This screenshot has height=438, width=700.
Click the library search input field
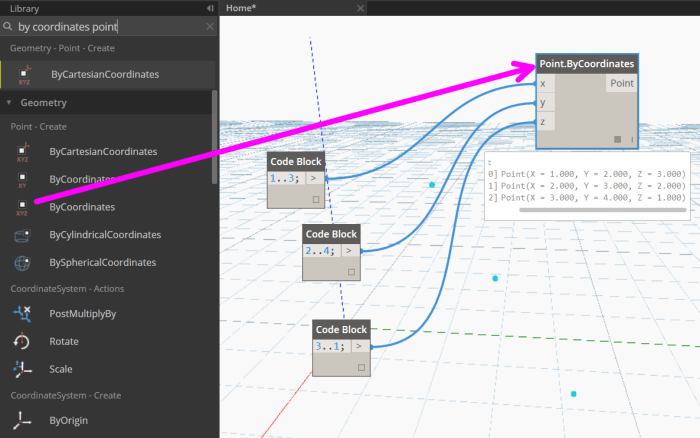pos(108,27)
